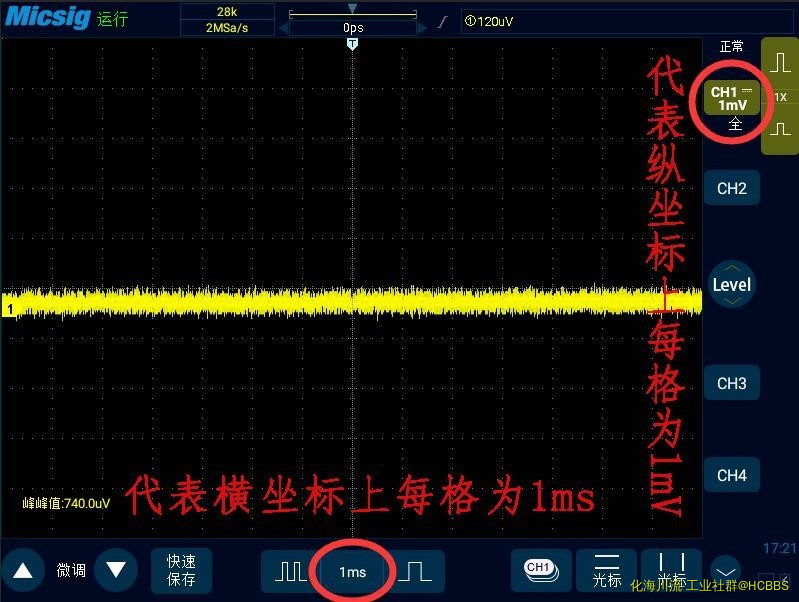Select the trigger position T marker
Viewport: 799px width, 602px height.
tap(352, 44)
